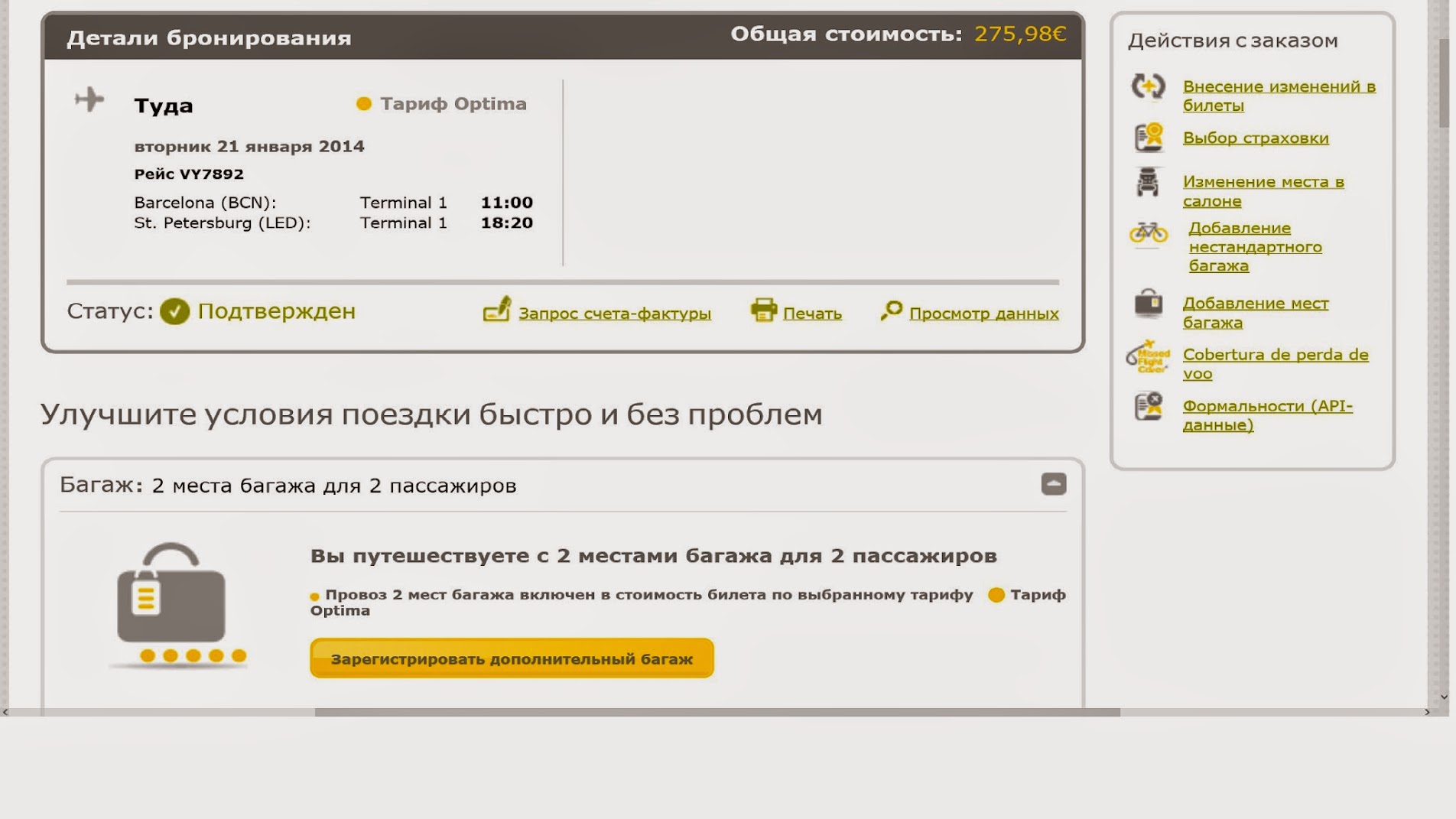Click the Детали бронирования header
Viewport: 1456px width, 819px height.
click(209, 37)
